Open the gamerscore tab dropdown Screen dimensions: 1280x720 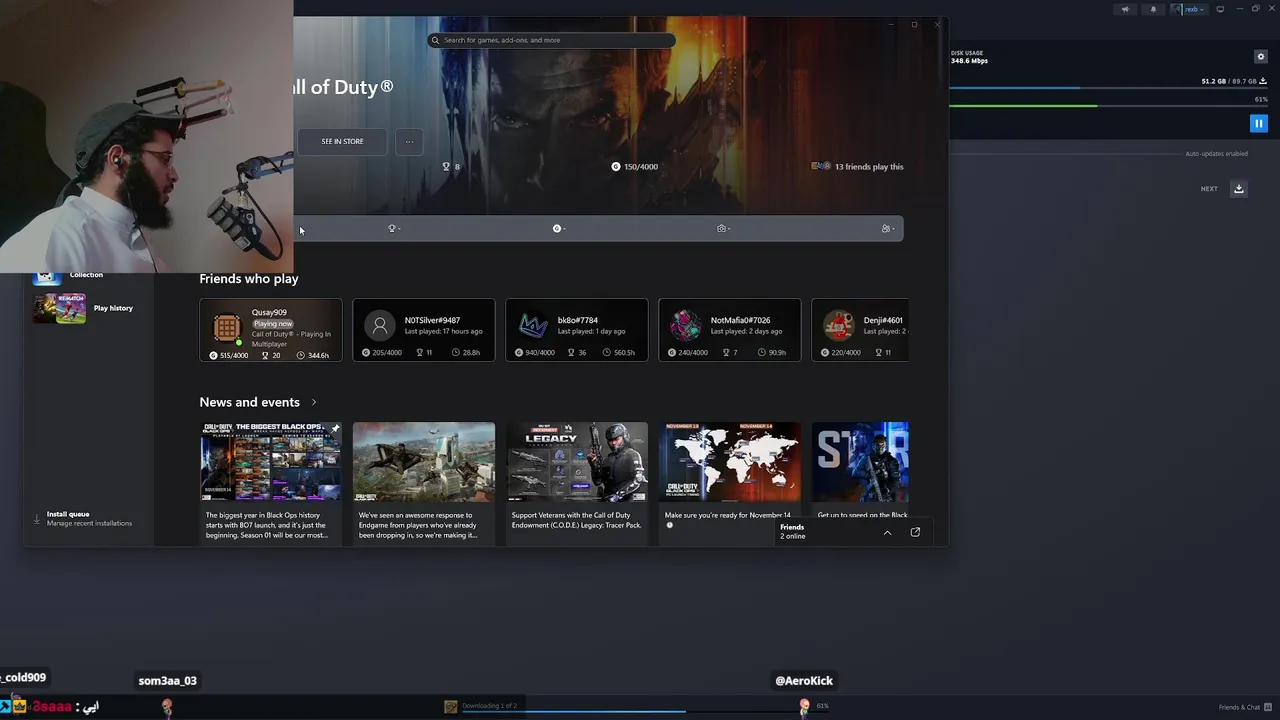559,229
